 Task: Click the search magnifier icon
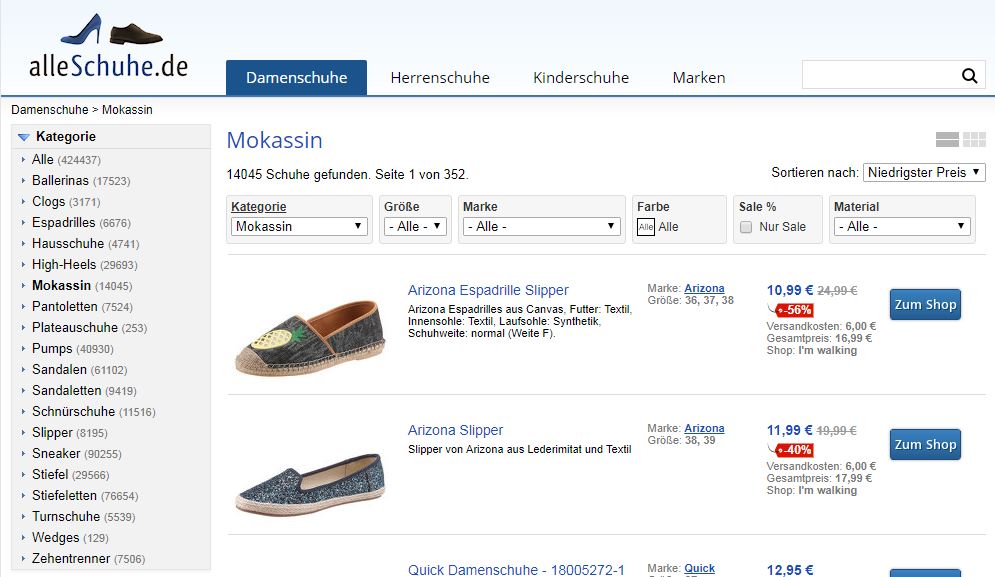[x=968, y=76]
